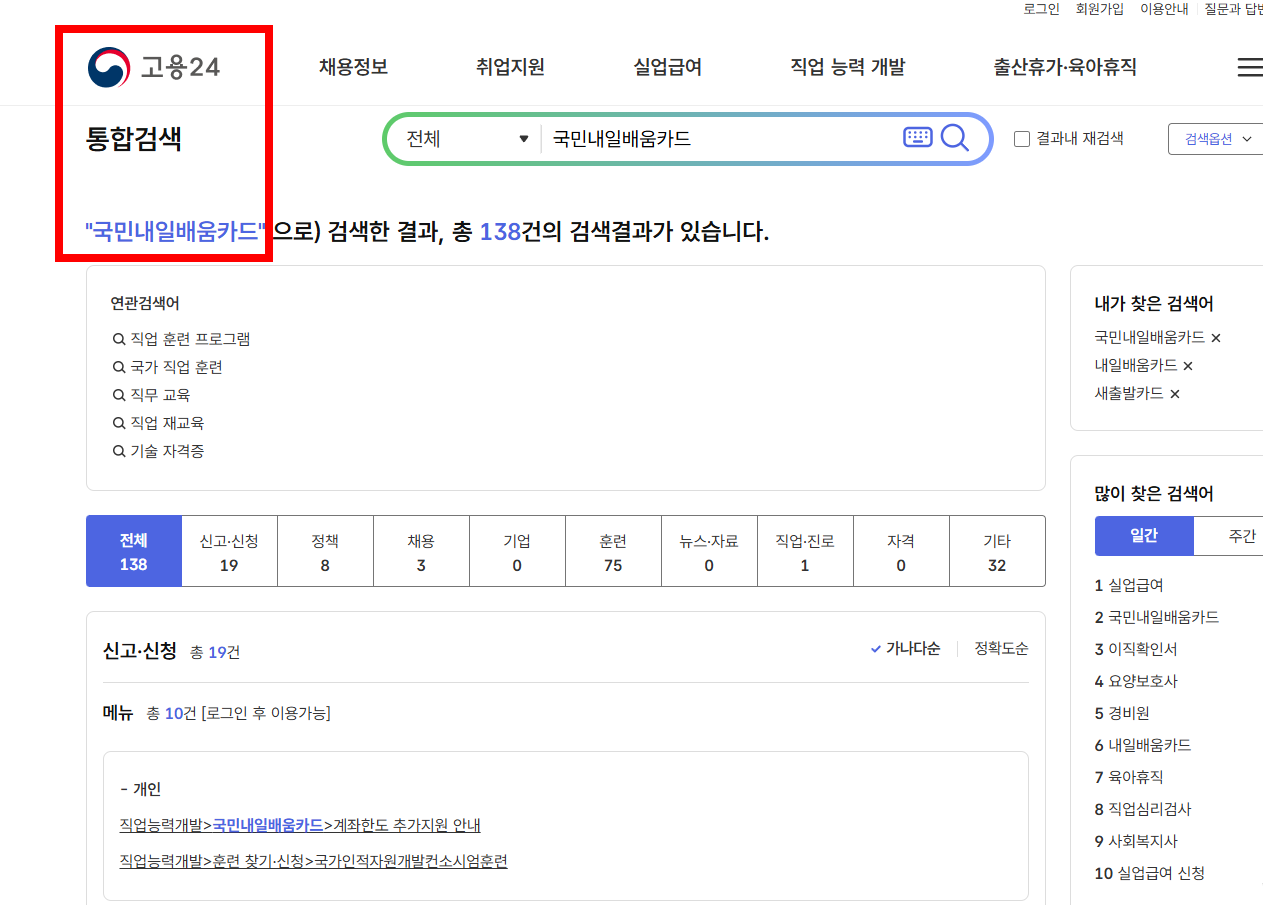Screen dimensions: 1263x905
Task: Remove 새출발카드 from my searches
Action: pyautogui.click(x=1174, y=394)
